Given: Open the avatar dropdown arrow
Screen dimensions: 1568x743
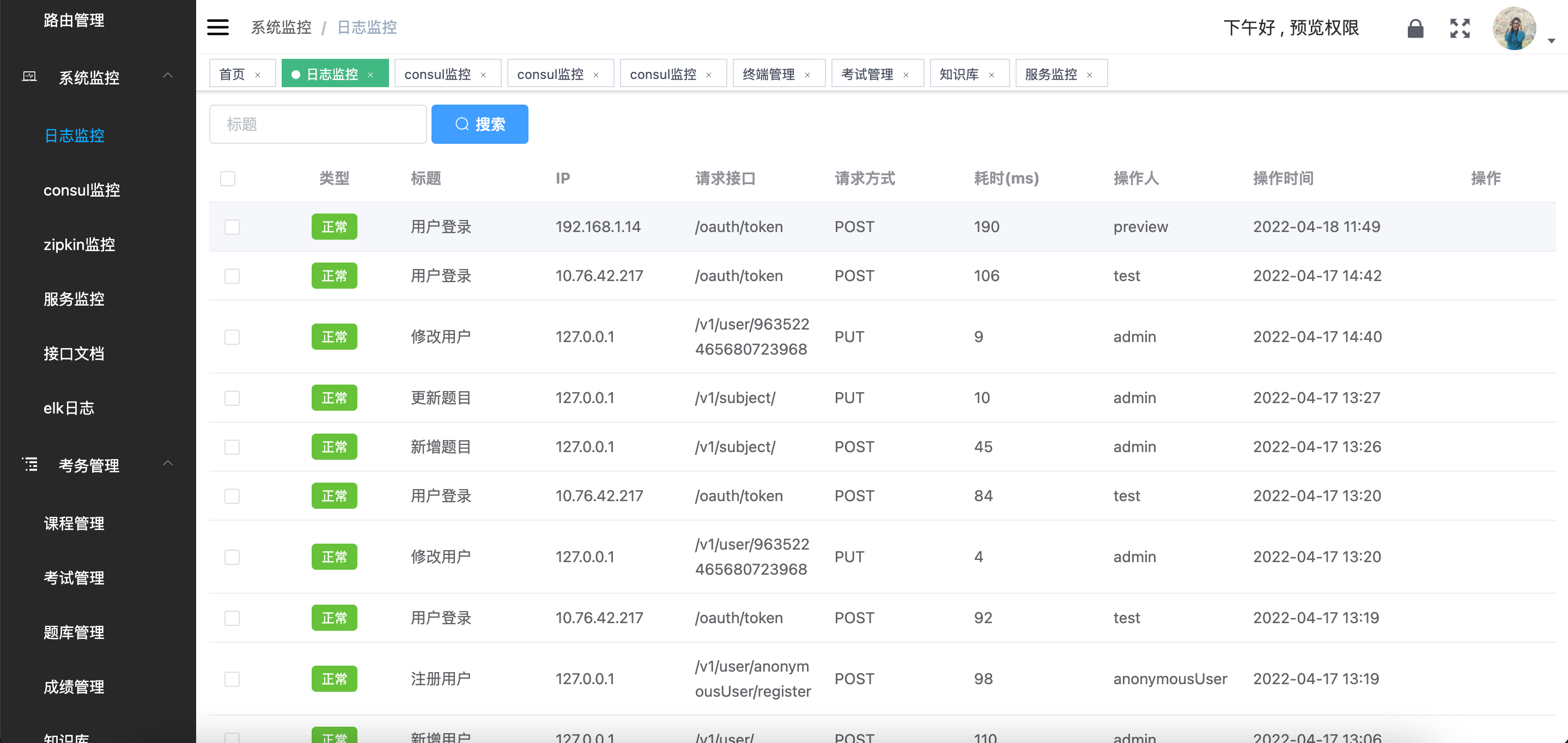Looking at the screenshot, I should click(x=1552, y=41).
